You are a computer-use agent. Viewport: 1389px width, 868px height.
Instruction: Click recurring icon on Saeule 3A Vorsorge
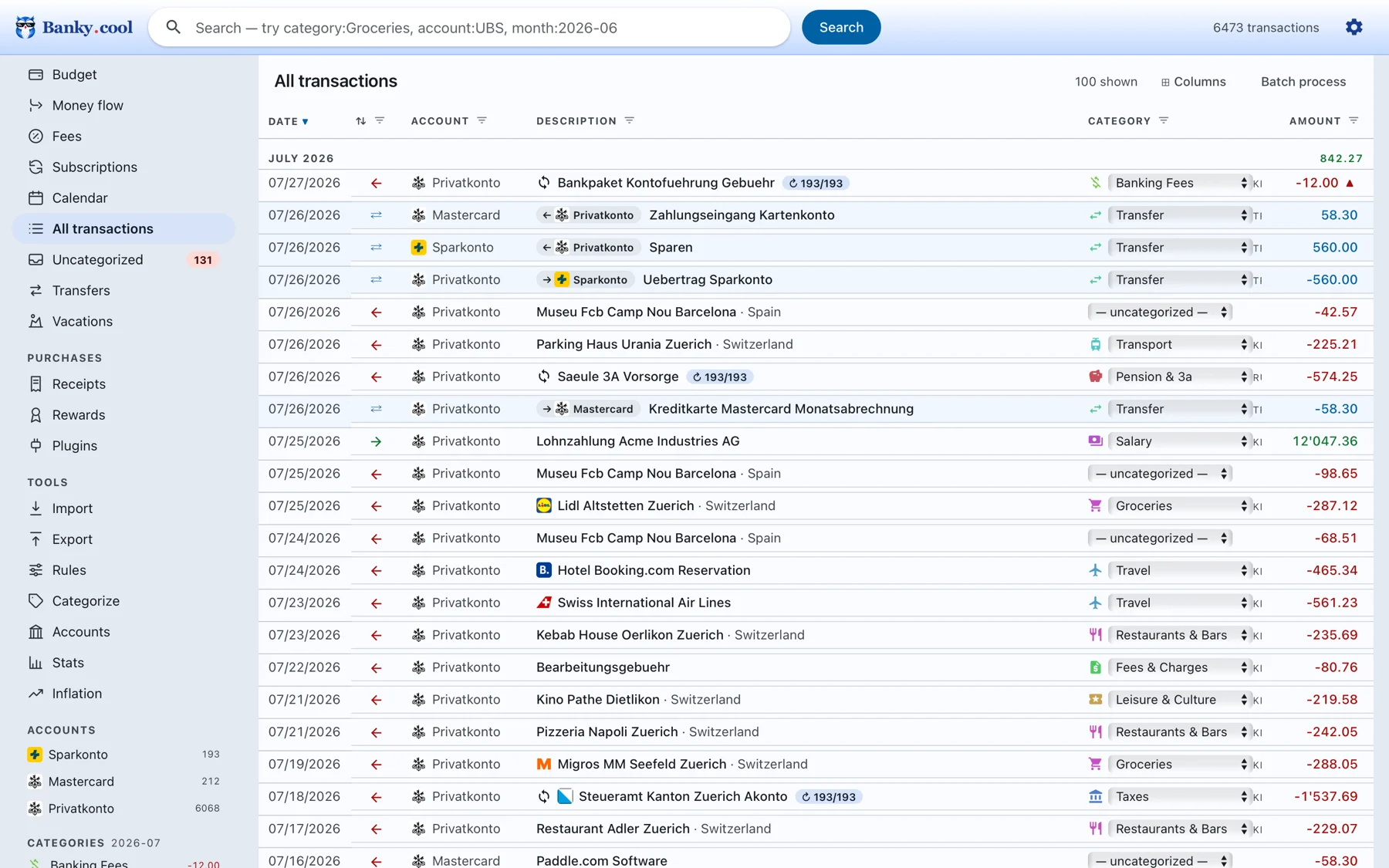[x=544, y=377]
